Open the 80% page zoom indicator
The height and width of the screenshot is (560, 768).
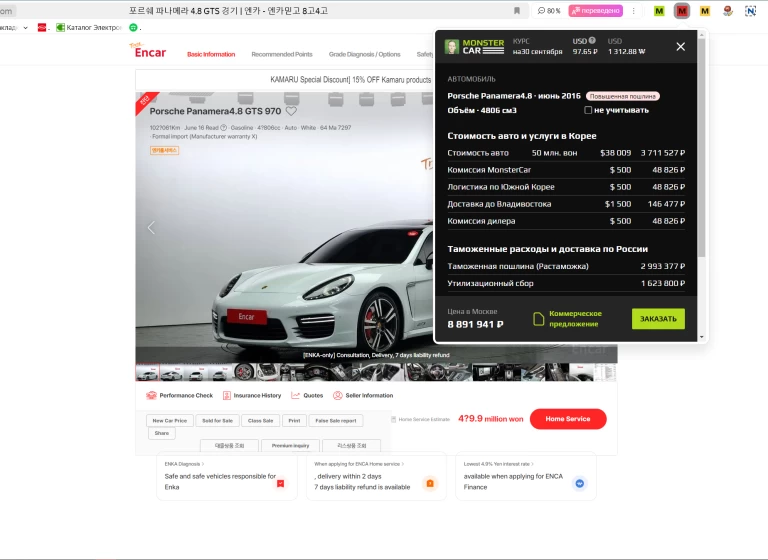click(549, 11)
